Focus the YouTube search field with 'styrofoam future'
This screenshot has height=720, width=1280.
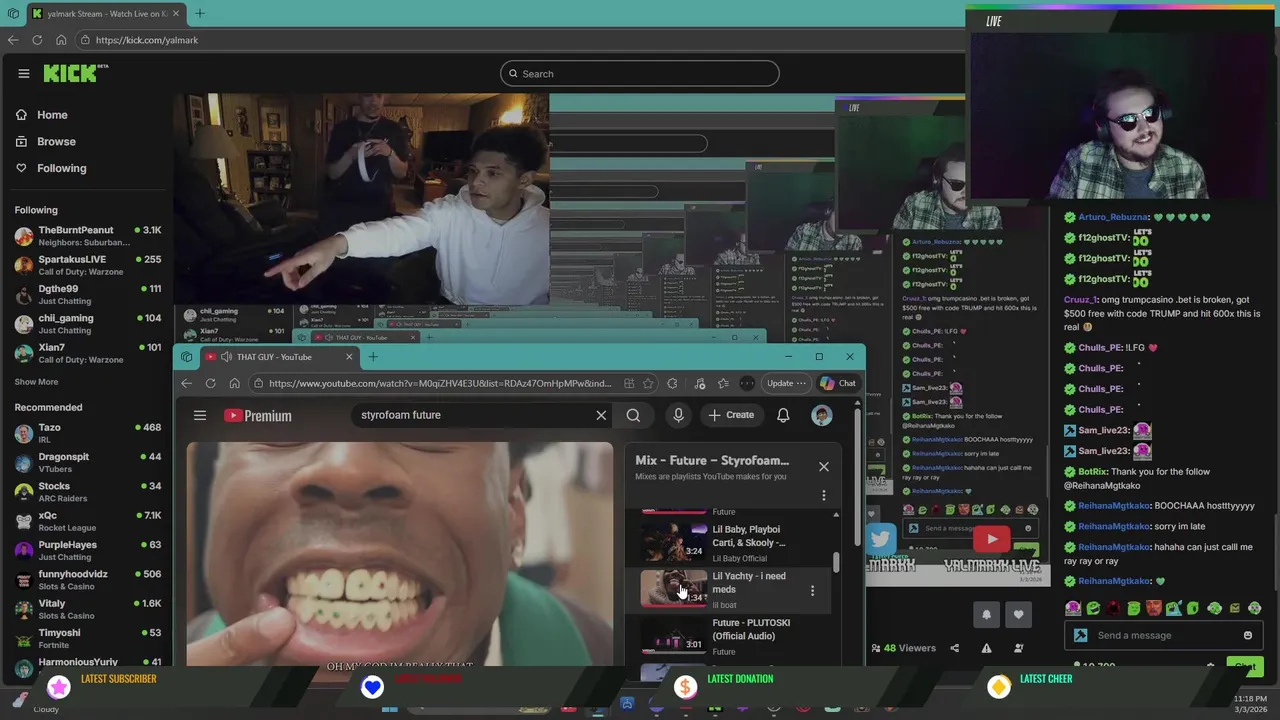coord(470,415)
